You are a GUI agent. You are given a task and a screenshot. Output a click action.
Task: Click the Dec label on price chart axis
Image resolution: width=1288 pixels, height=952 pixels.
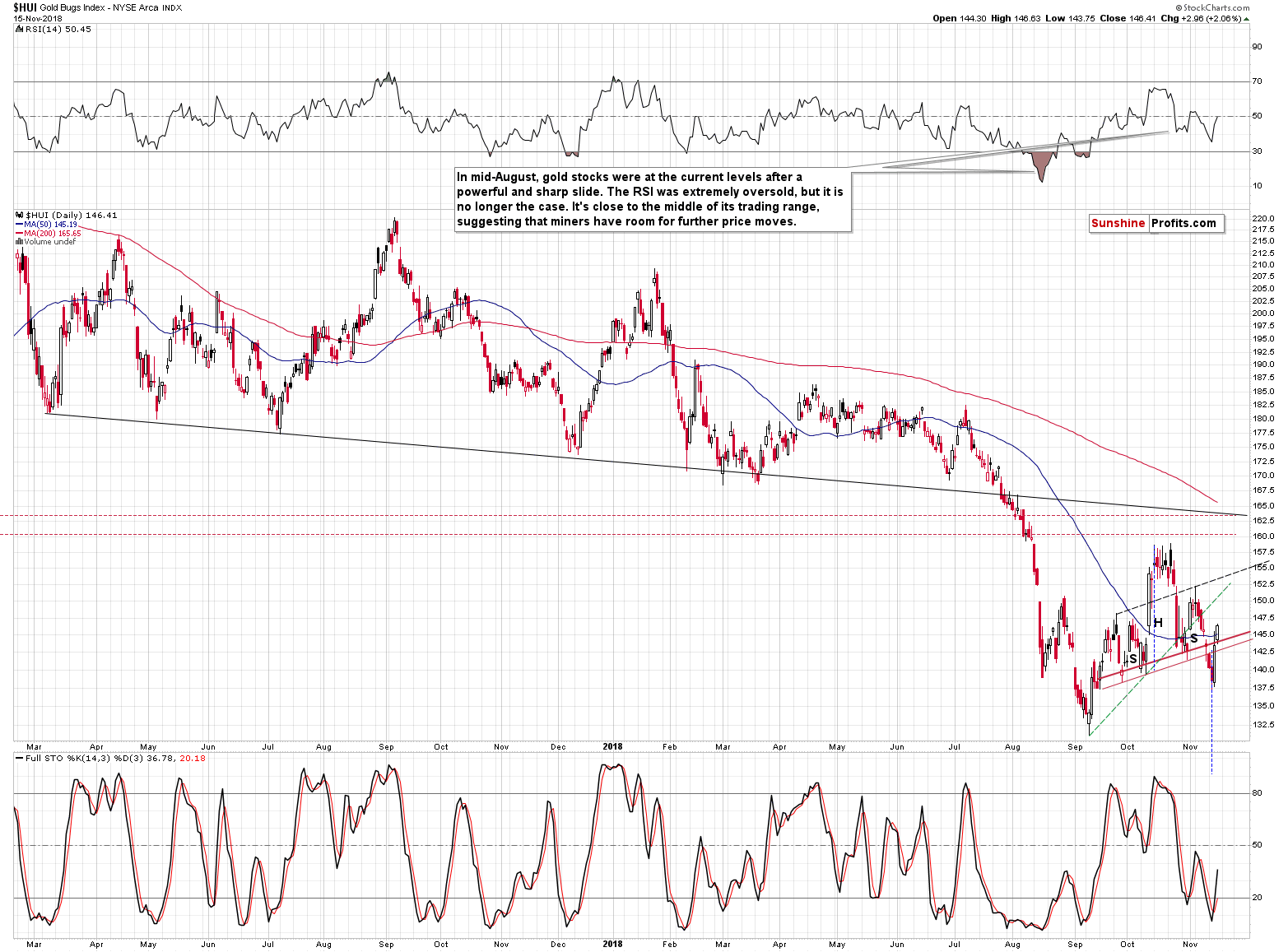point(558,747)
